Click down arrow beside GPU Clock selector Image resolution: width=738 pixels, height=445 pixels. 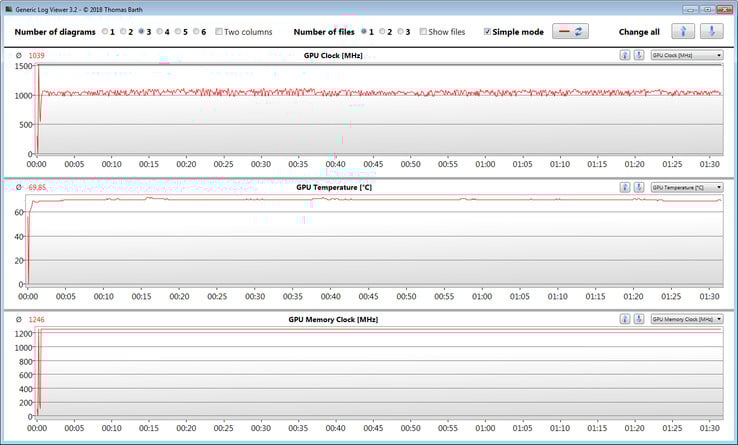[x=639, y=55]
